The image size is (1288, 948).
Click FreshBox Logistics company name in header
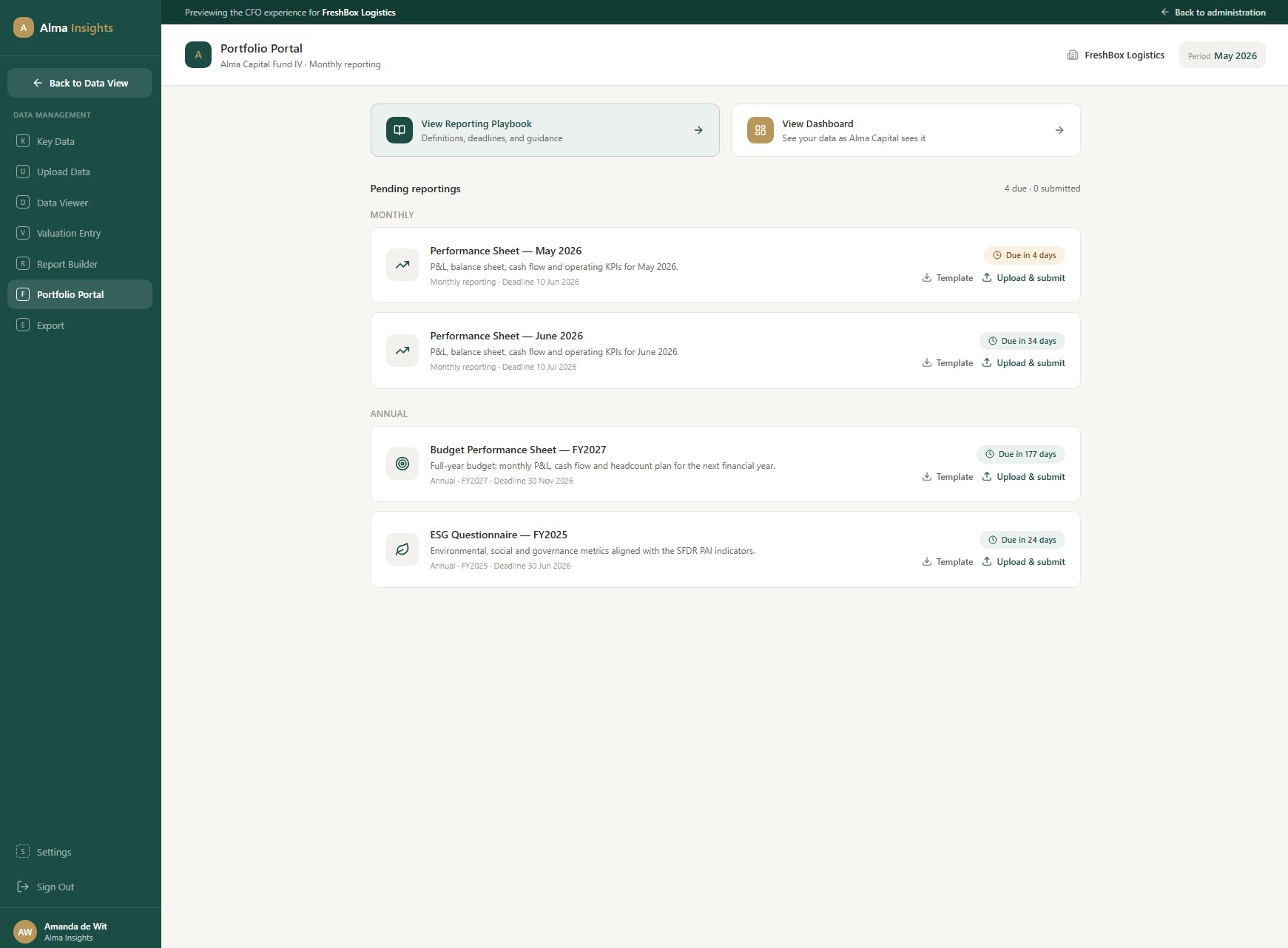coord(1125,55)
